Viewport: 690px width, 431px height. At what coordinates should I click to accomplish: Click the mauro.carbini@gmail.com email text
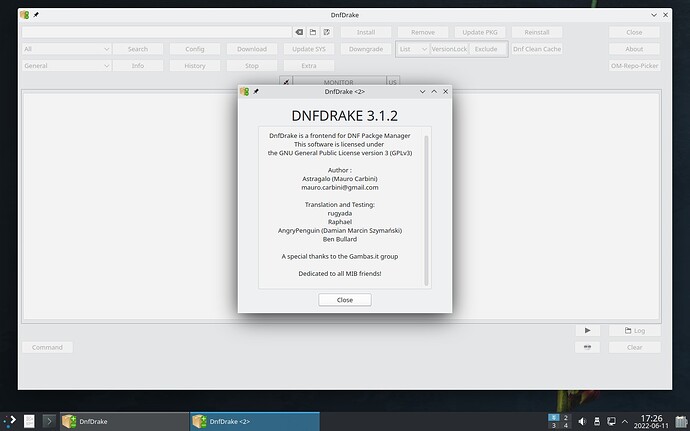[x=340, y=188]
